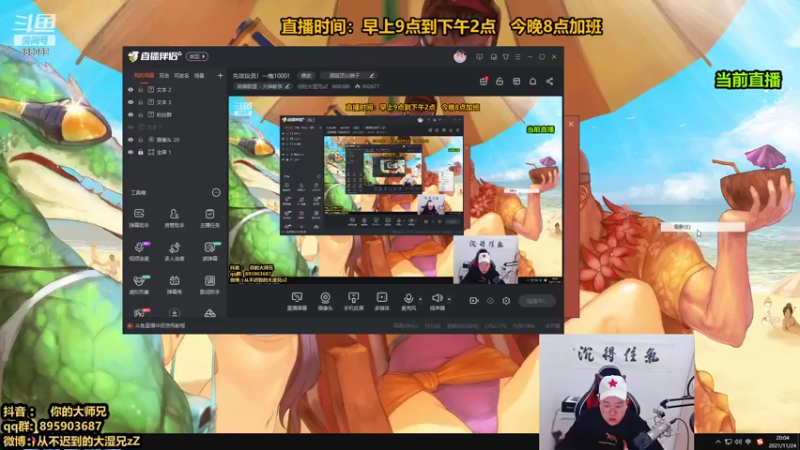
Task: Edit the 国服顶尖狮子 tag
Action: coord(372,76)
